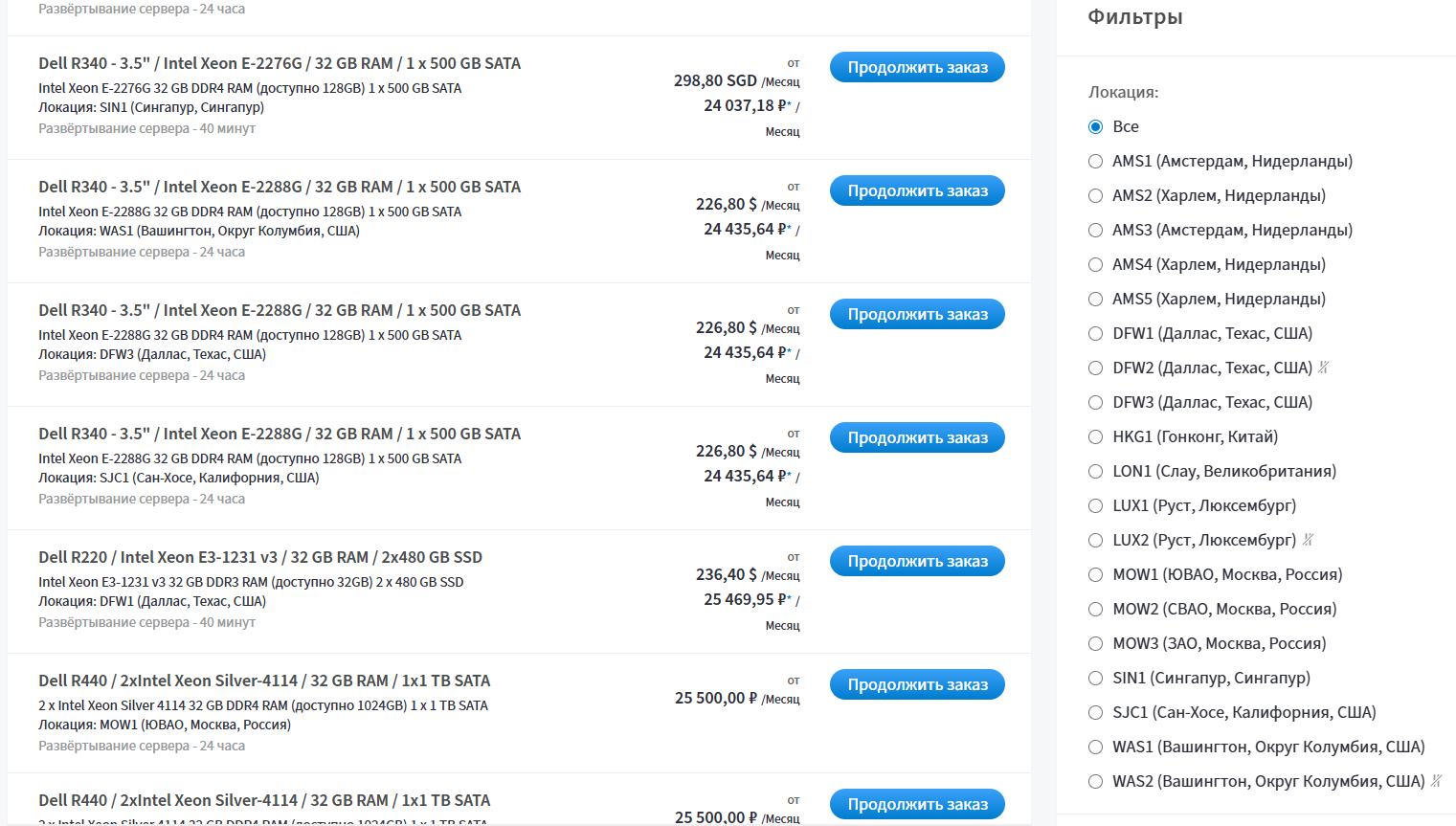
Task: Pick WAS2 (Вашингтон, Округ Колумбия) radio
Action: (x=1095, y=782)
